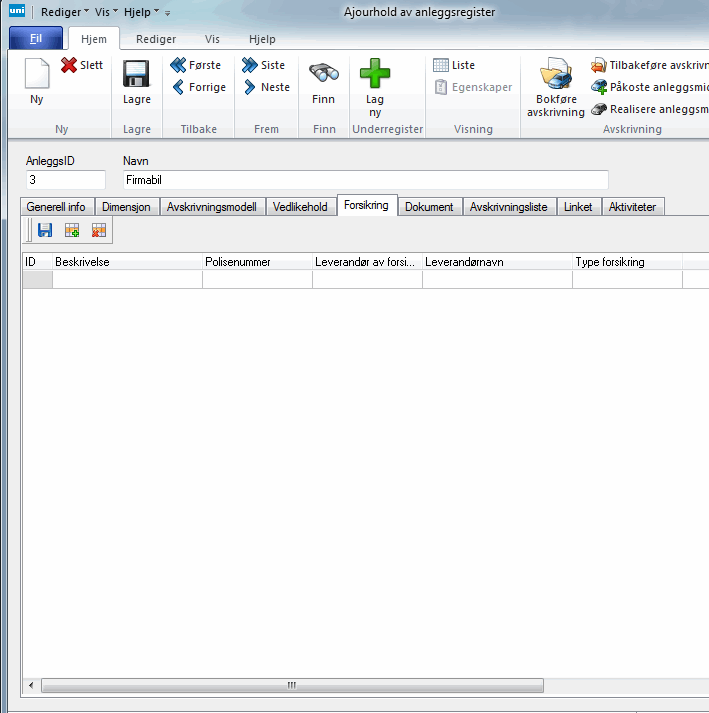
Task: Click Bokføre avskrivning icon
Action: [x=555, y=78]
